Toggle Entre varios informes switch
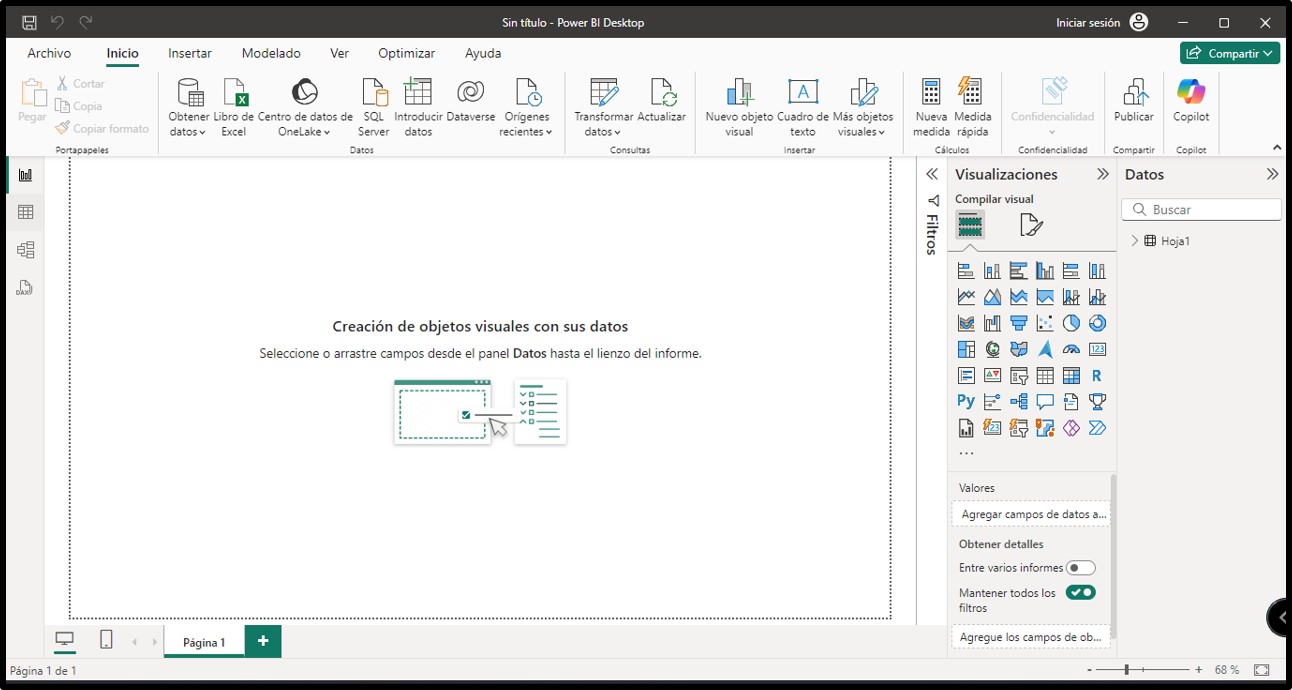The image size is (1292, 690). [1081, 568]
